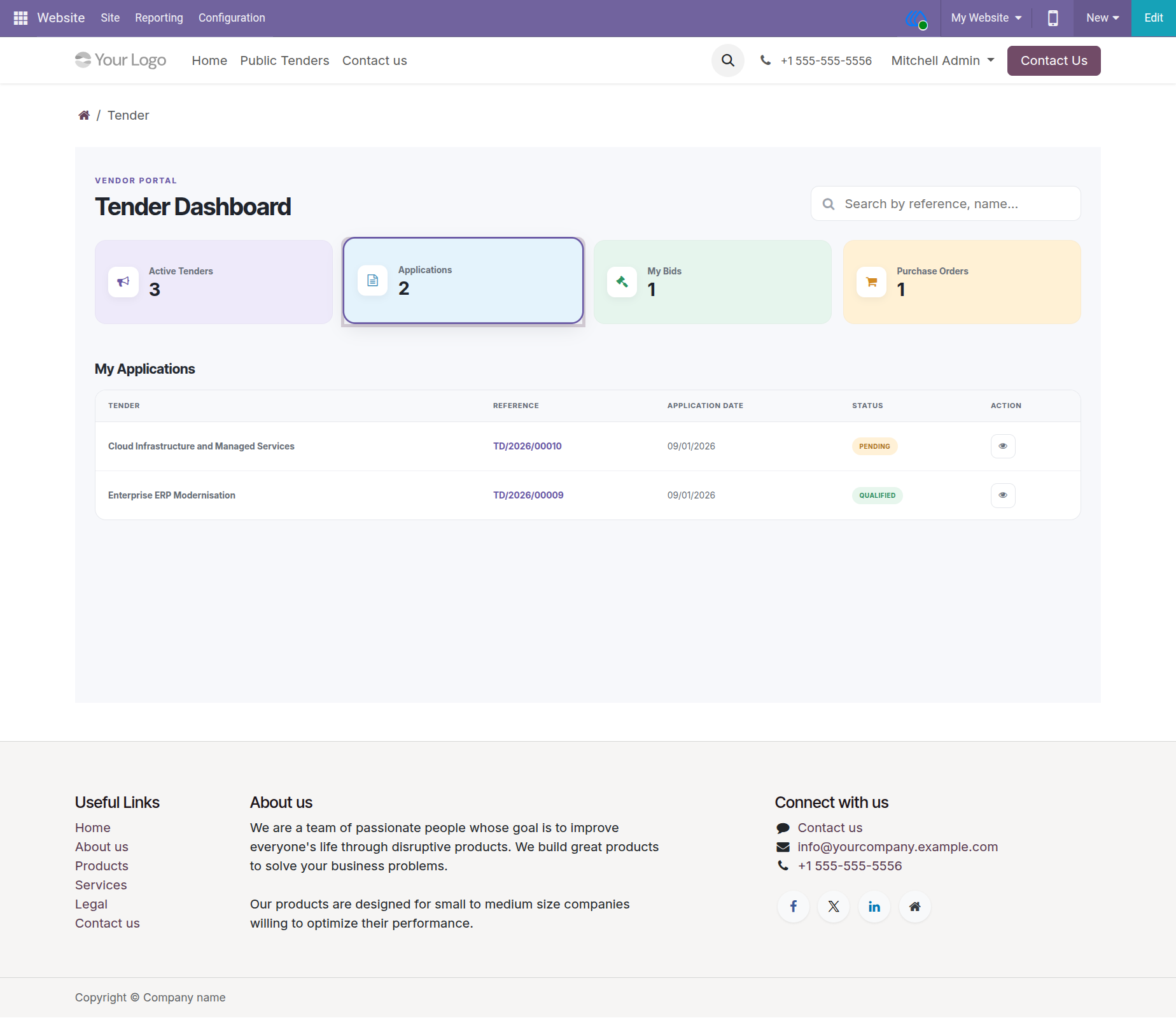1176x1018 pixels.
Task: Open footer Products link
Action: pyautogui.click(x=102, y=866)
